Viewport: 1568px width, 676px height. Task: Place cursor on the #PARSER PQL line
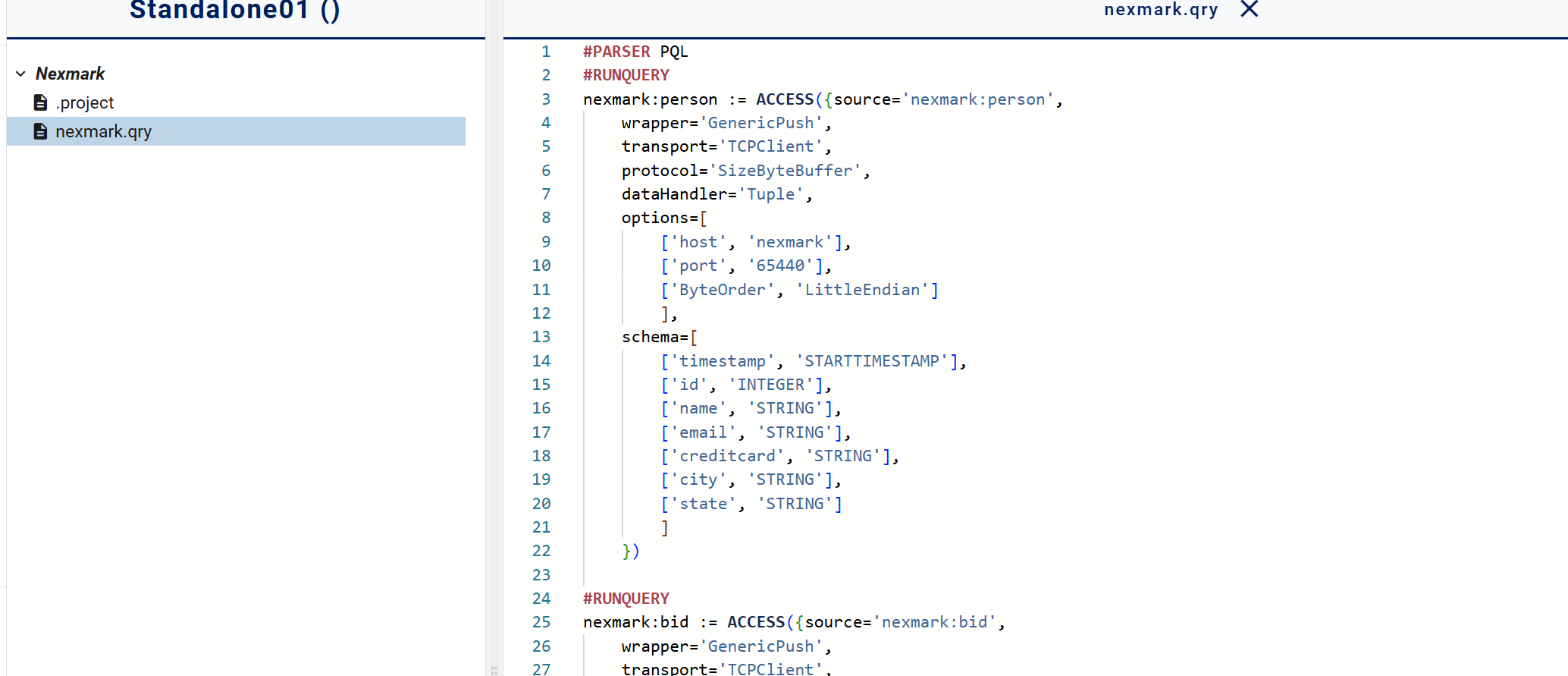click(635, 52)
